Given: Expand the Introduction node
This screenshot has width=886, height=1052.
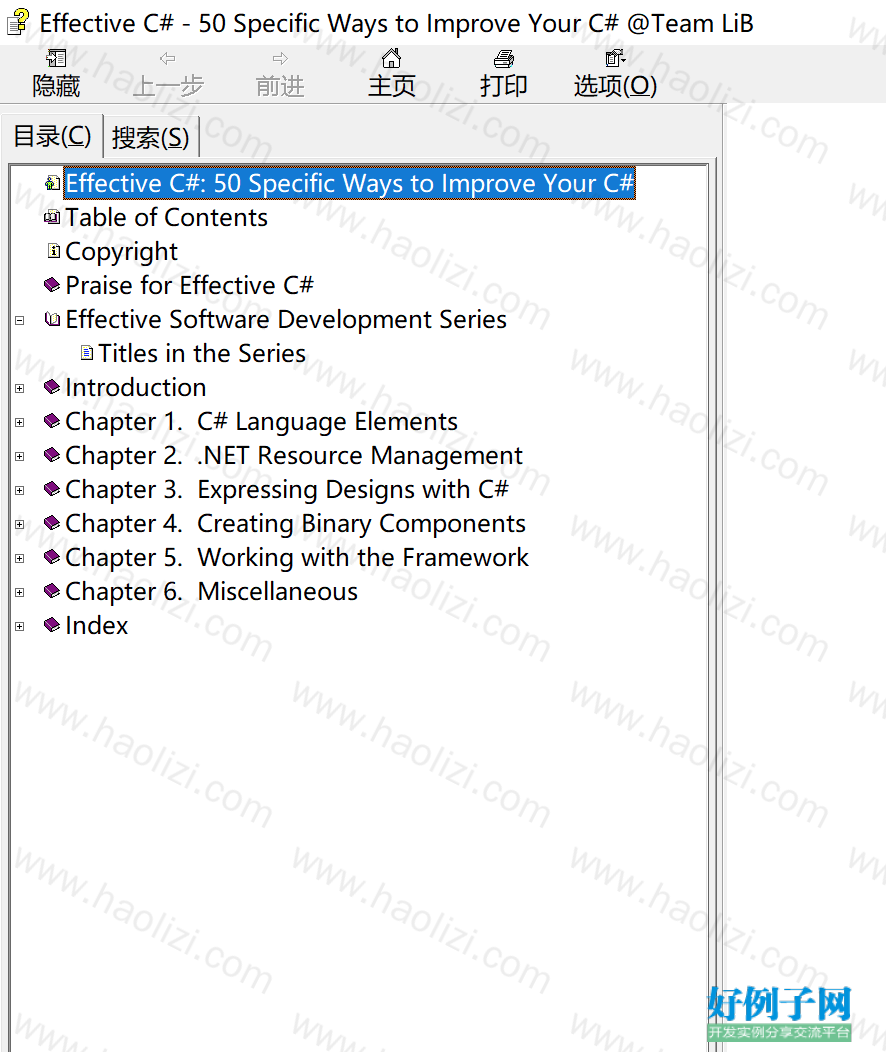Looking at the screenshot, I should (19, 388).
